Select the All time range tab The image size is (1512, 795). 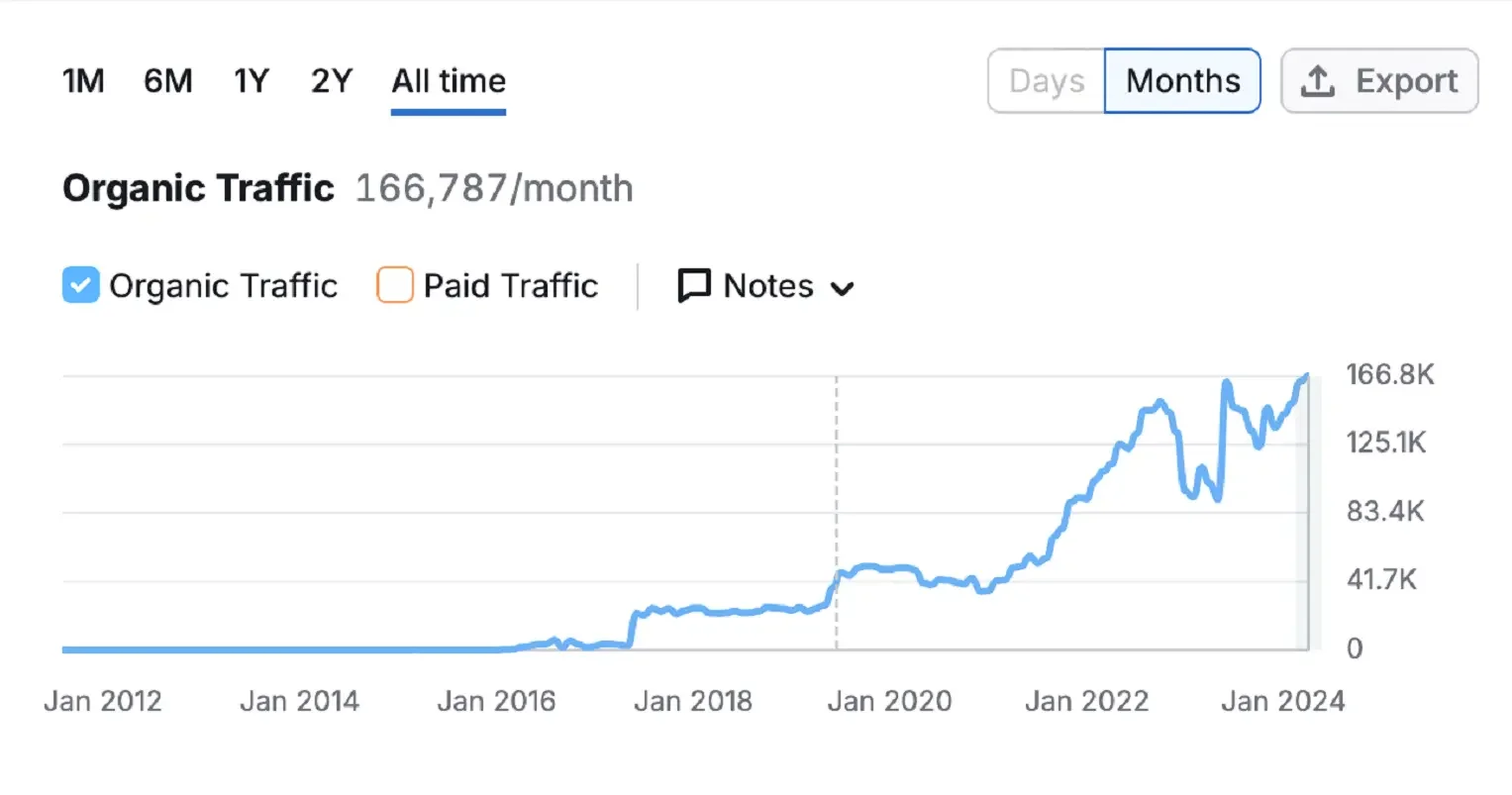coord(449,81)
